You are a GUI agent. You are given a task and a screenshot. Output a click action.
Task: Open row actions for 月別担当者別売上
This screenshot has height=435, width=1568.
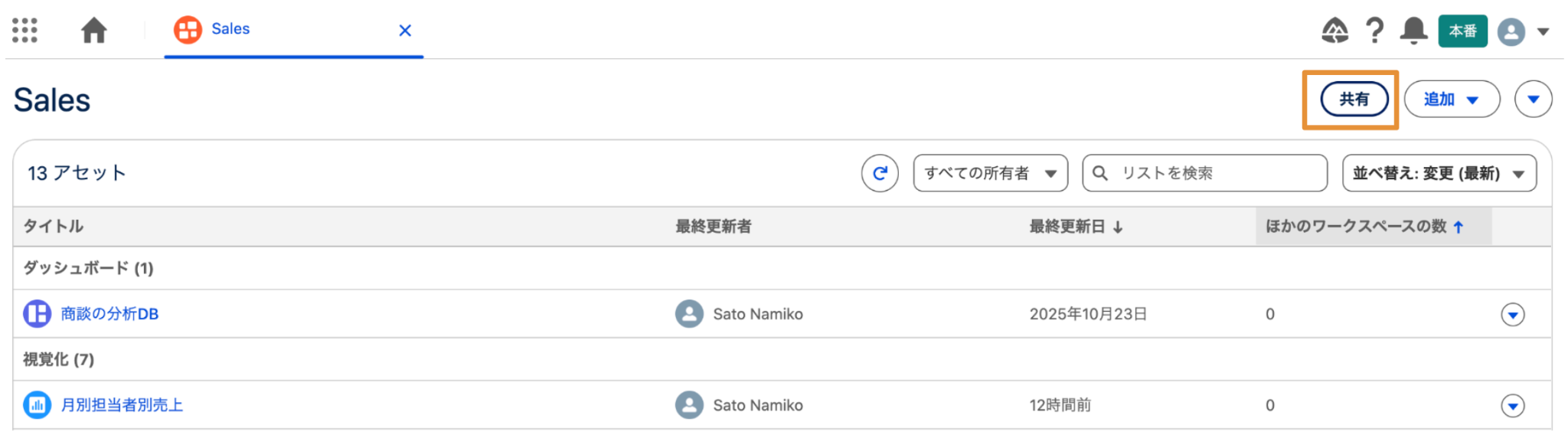pos(1512,405)
